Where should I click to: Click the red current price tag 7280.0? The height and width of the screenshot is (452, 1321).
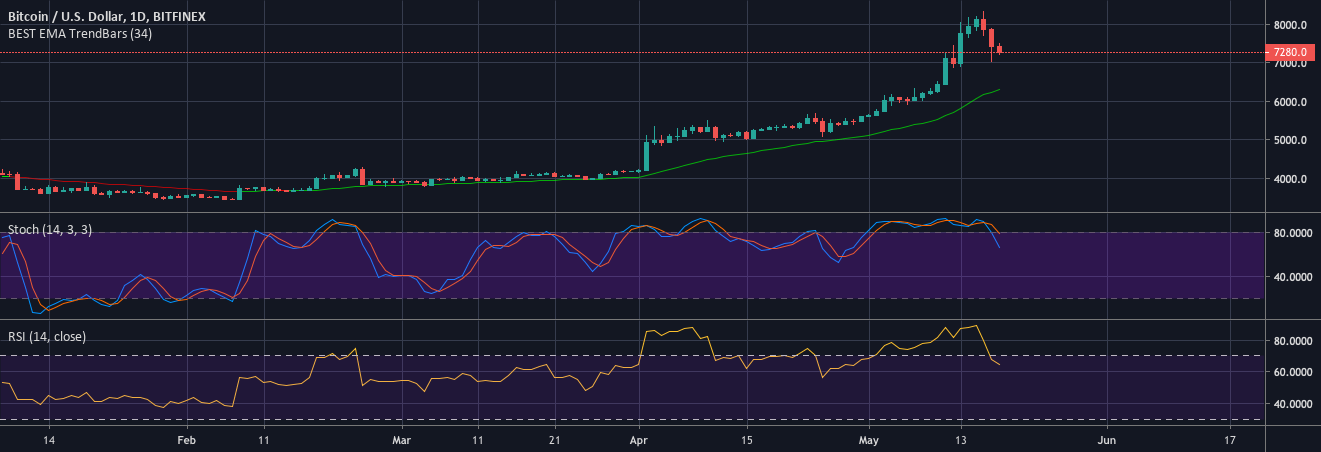[x=1289, y=52]
